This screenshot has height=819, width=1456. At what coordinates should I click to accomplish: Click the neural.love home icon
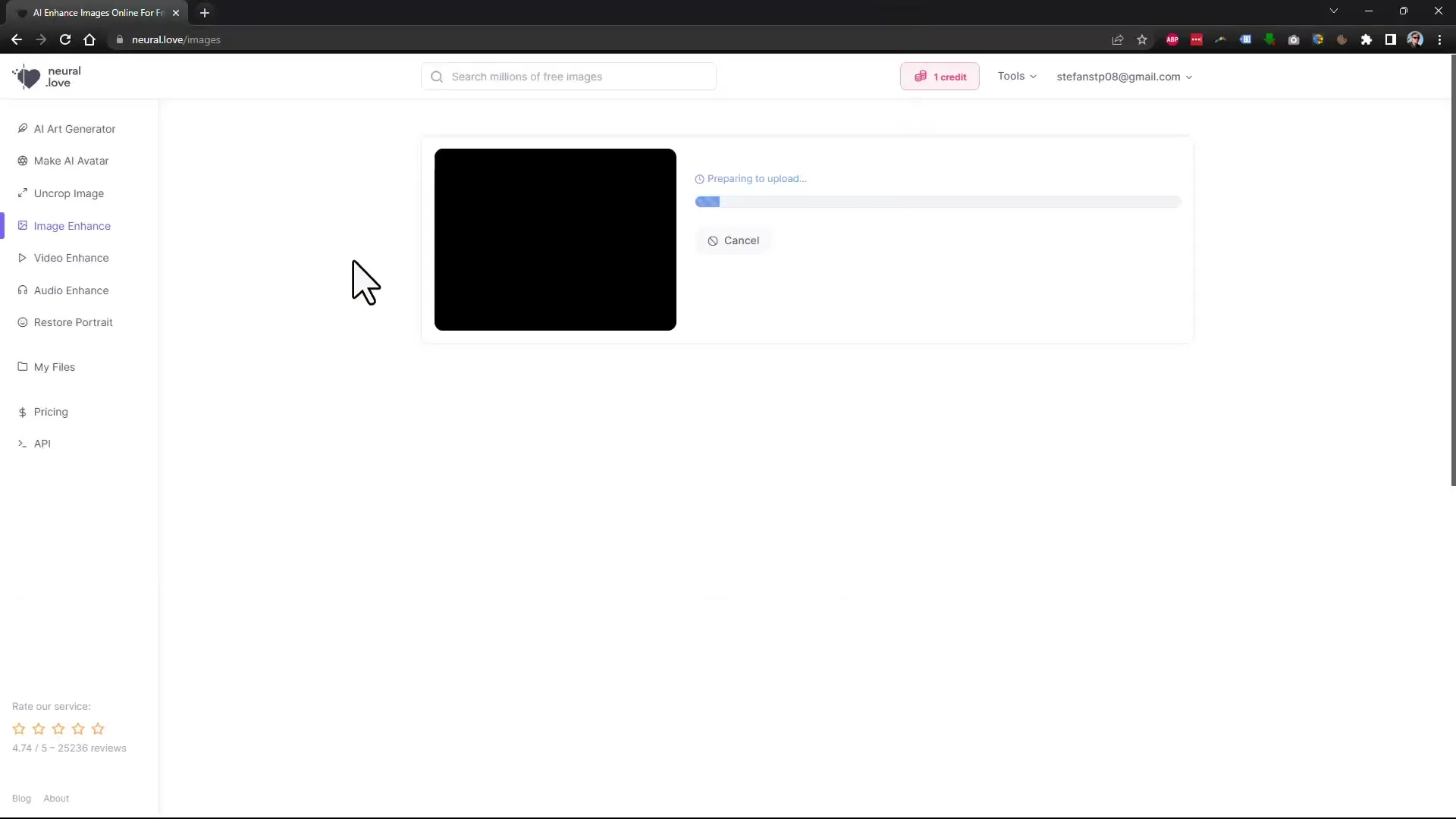point(47,75)
